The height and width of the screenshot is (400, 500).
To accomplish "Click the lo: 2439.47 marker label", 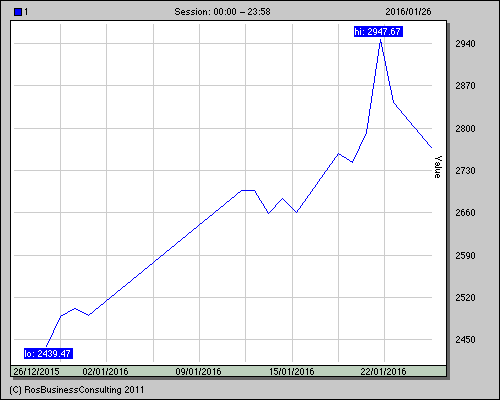I will (x=48, y=353).
